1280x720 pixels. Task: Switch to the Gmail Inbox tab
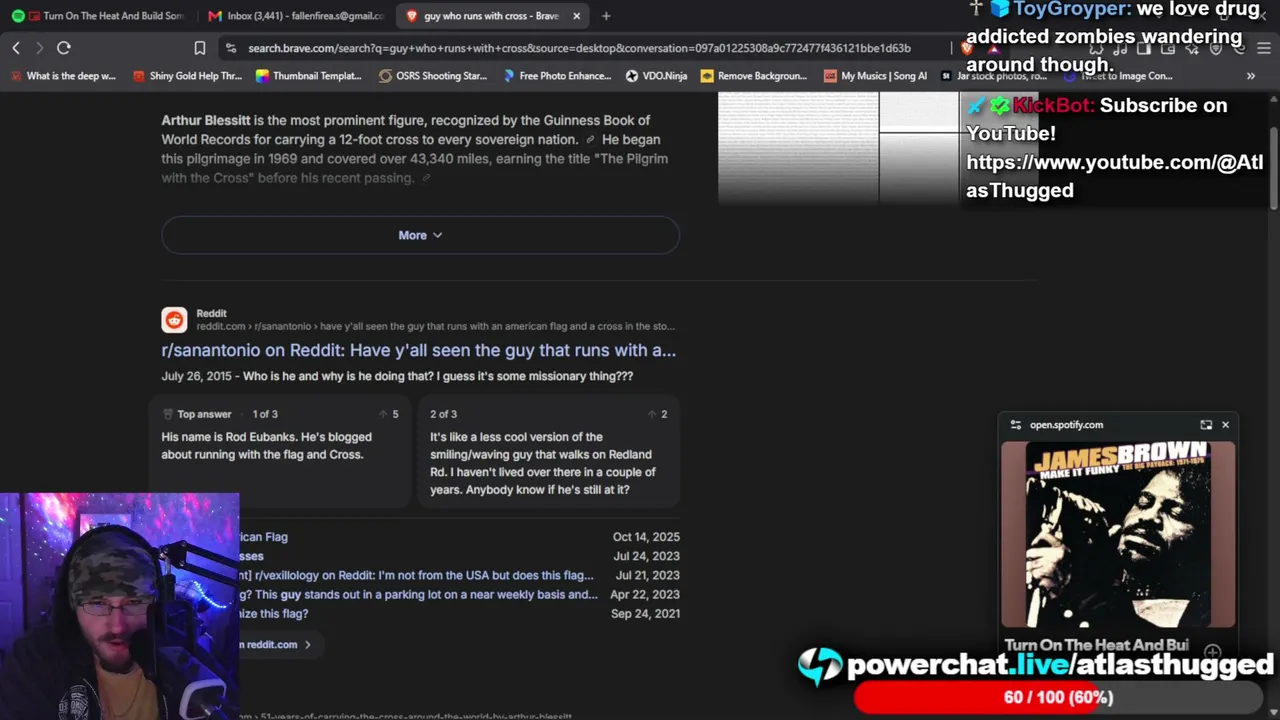(296, 16)
